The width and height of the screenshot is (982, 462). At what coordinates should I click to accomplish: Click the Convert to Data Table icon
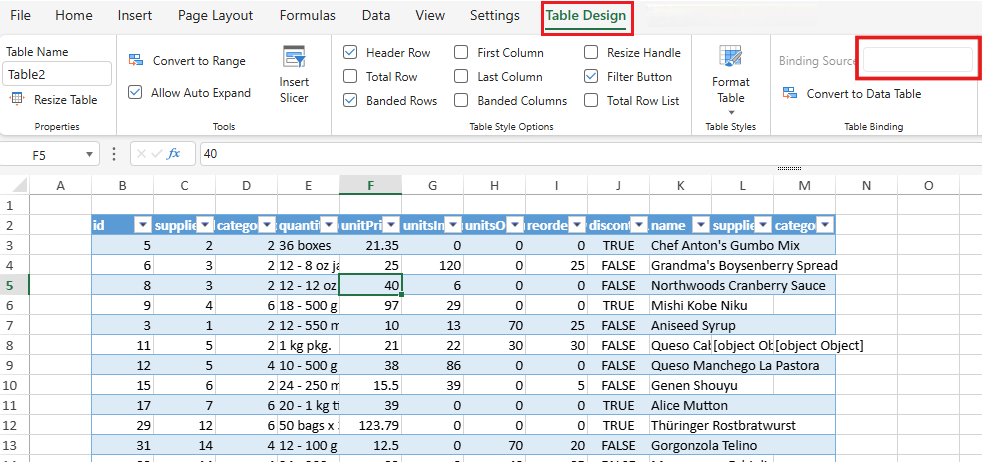(790, 94)
